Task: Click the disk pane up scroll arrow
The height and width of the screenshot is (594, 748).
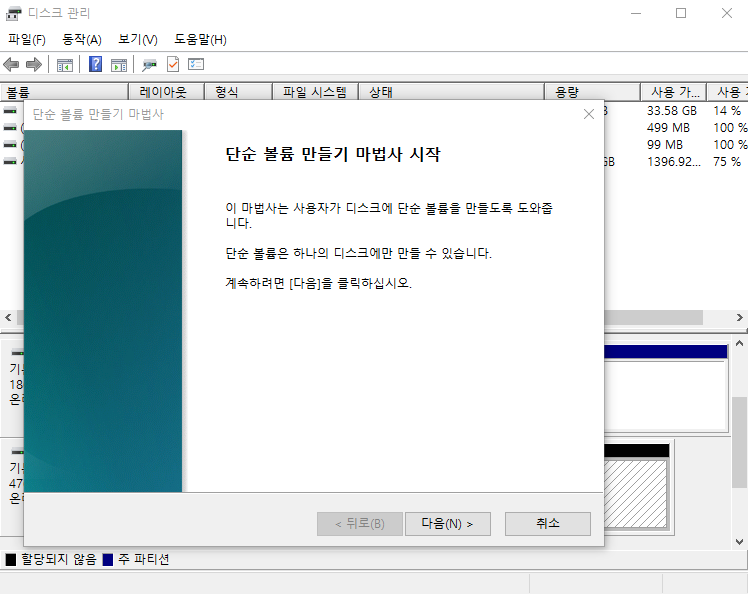Action: pyautogui.click(x=739, y=343)
